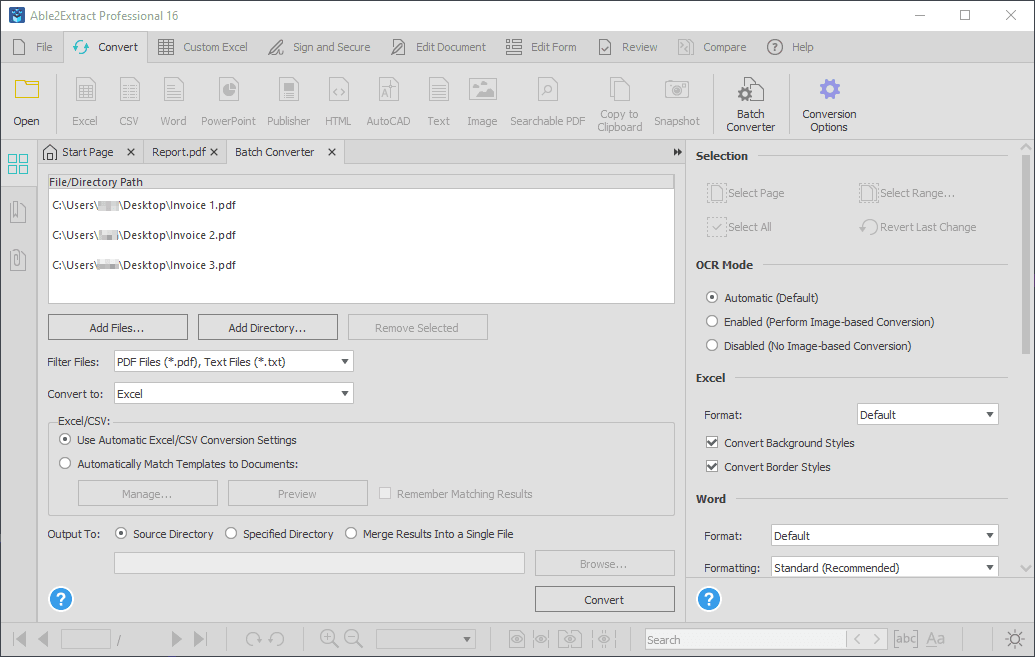Show the bookmarks panel in sidebar

pos(18,211)
